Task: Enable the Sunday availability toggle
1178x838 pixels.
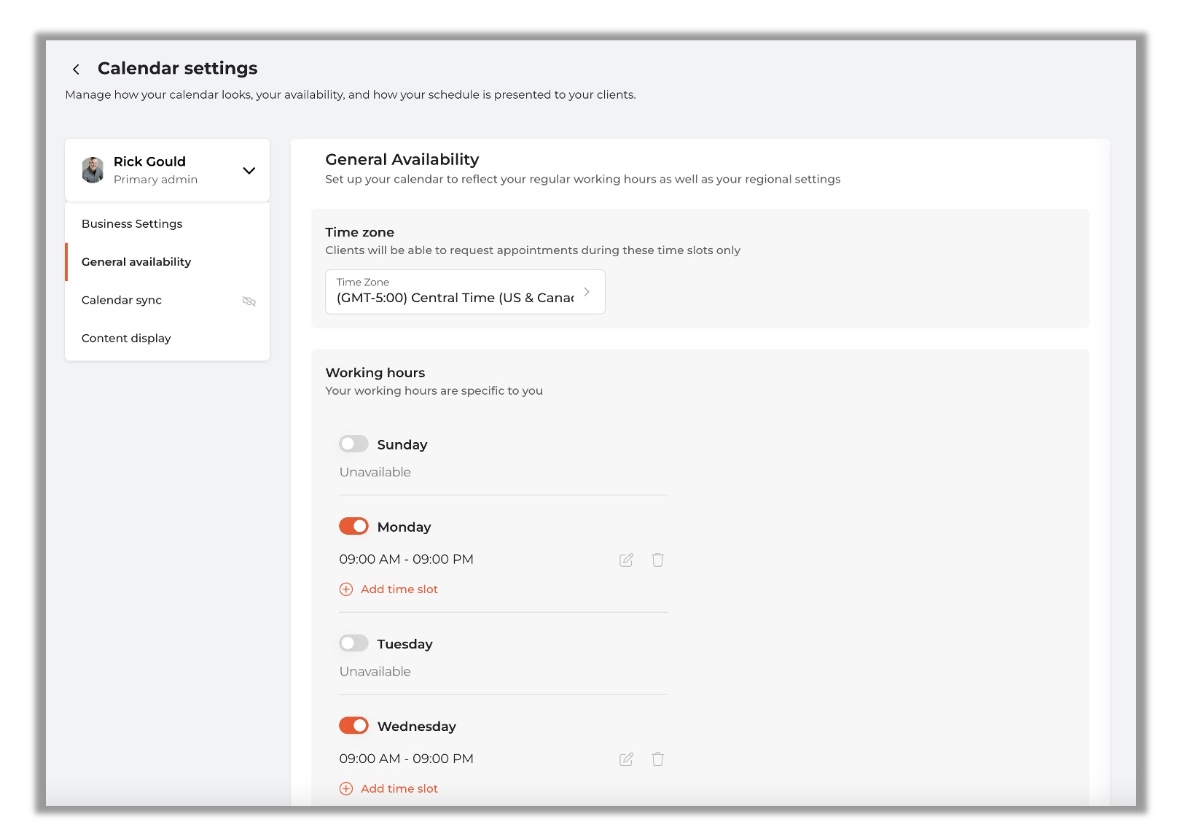Action: (x=354, y=444)
